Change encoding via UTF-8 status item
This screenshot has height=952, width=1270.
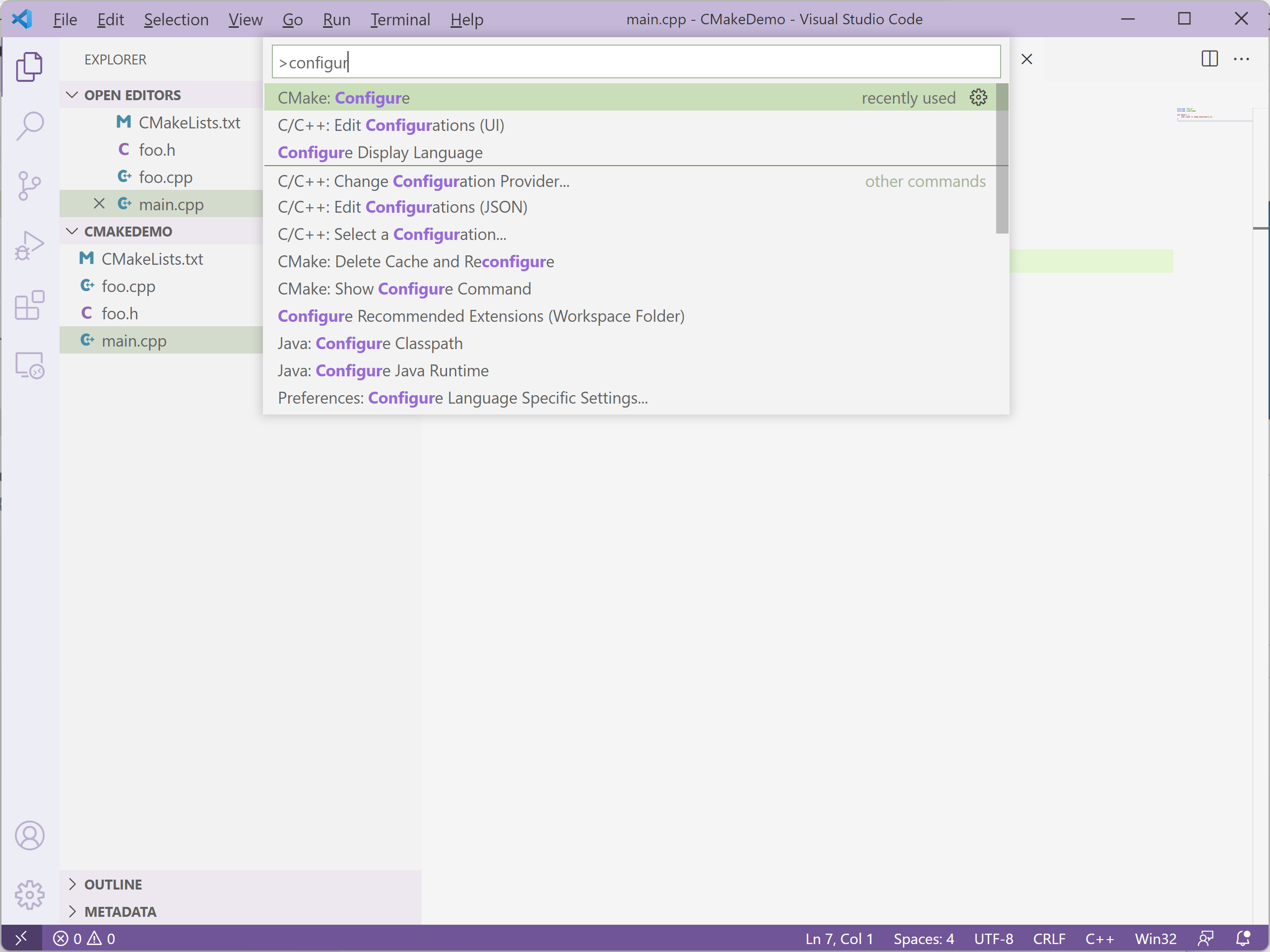click(993, 939)
